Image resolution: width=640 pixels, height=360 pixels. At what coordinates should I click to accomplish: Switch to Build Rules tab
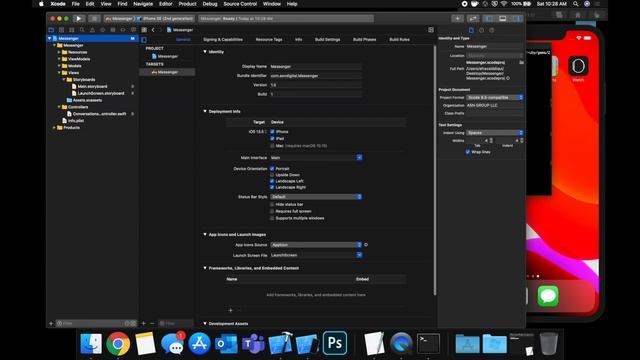(x=399, y=40)
